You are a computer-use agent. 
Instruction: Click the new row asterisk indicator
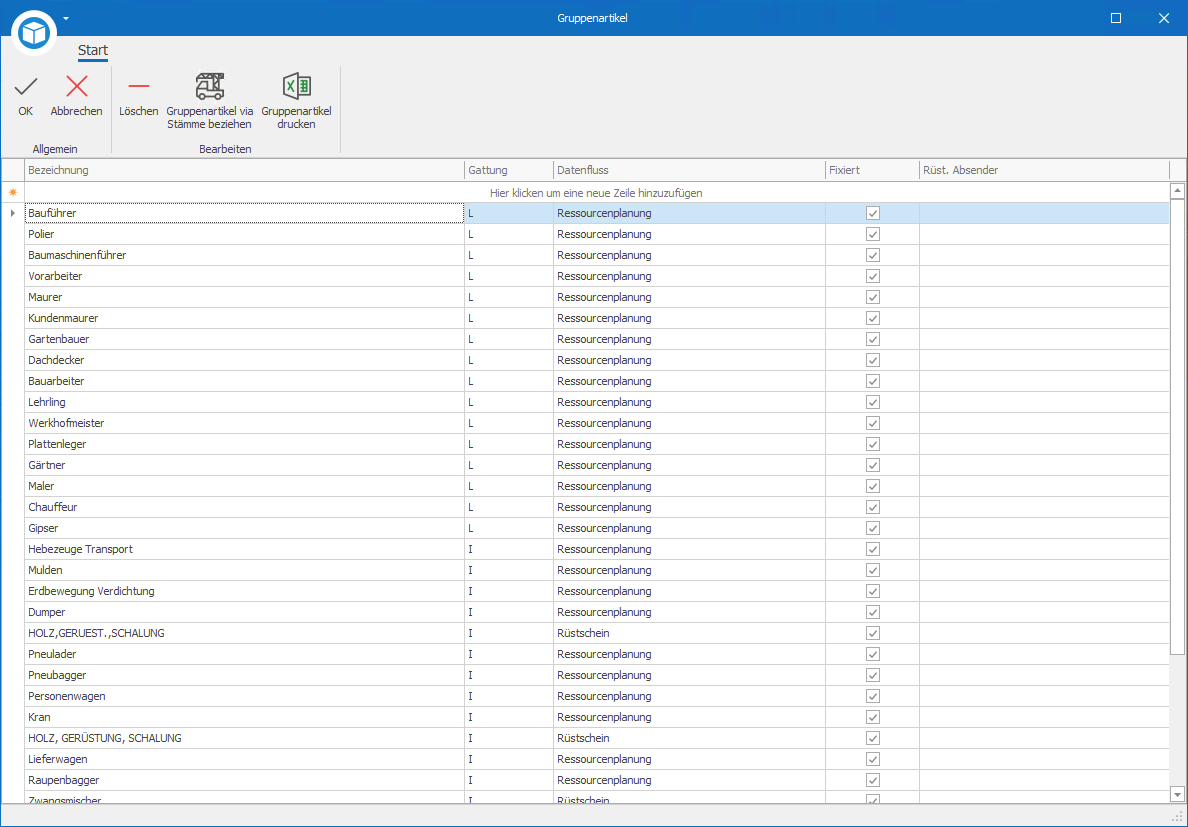click(x=13, y=193)
